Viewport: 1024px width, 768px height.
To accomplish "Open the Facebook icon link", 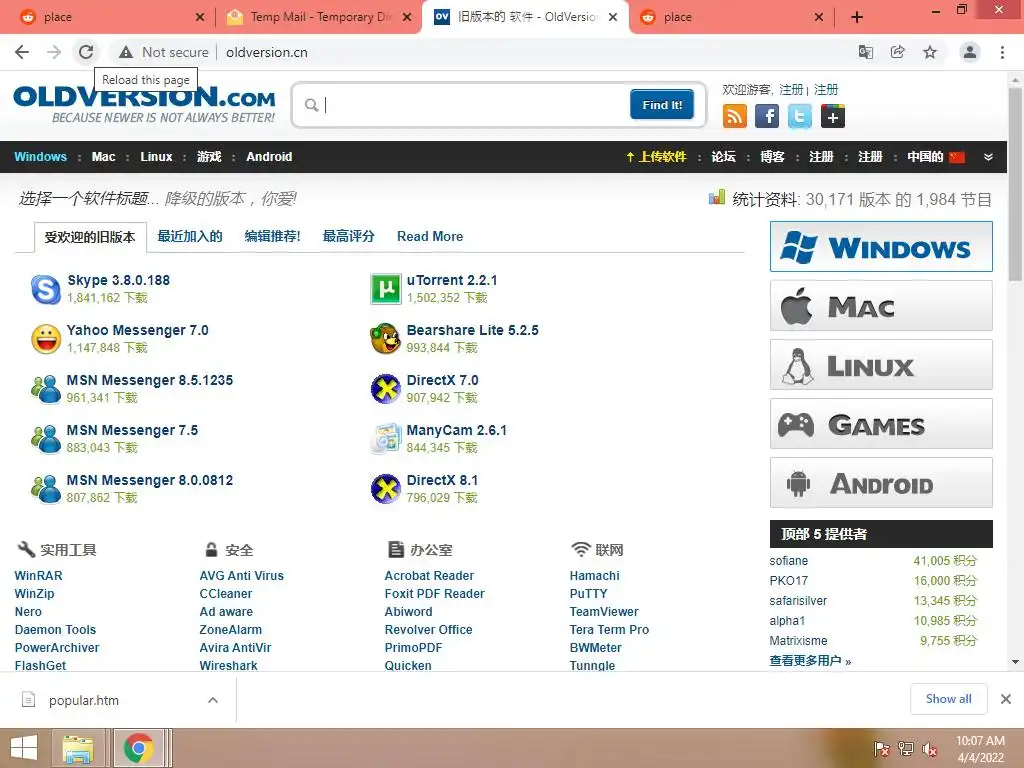I will (x=767, y=117).
